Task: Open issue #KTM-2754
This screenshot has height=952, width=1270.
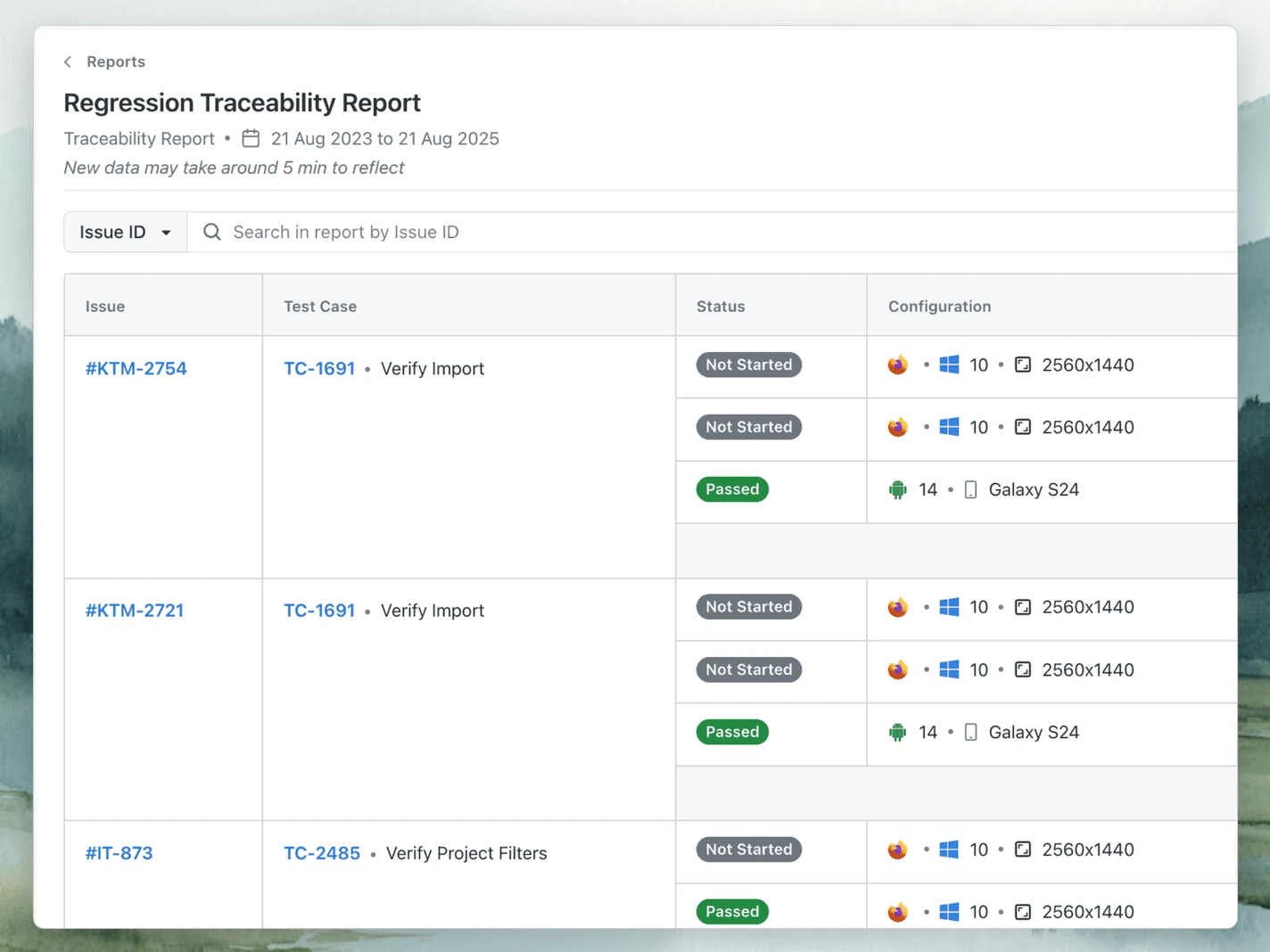Action: [136, 368]
